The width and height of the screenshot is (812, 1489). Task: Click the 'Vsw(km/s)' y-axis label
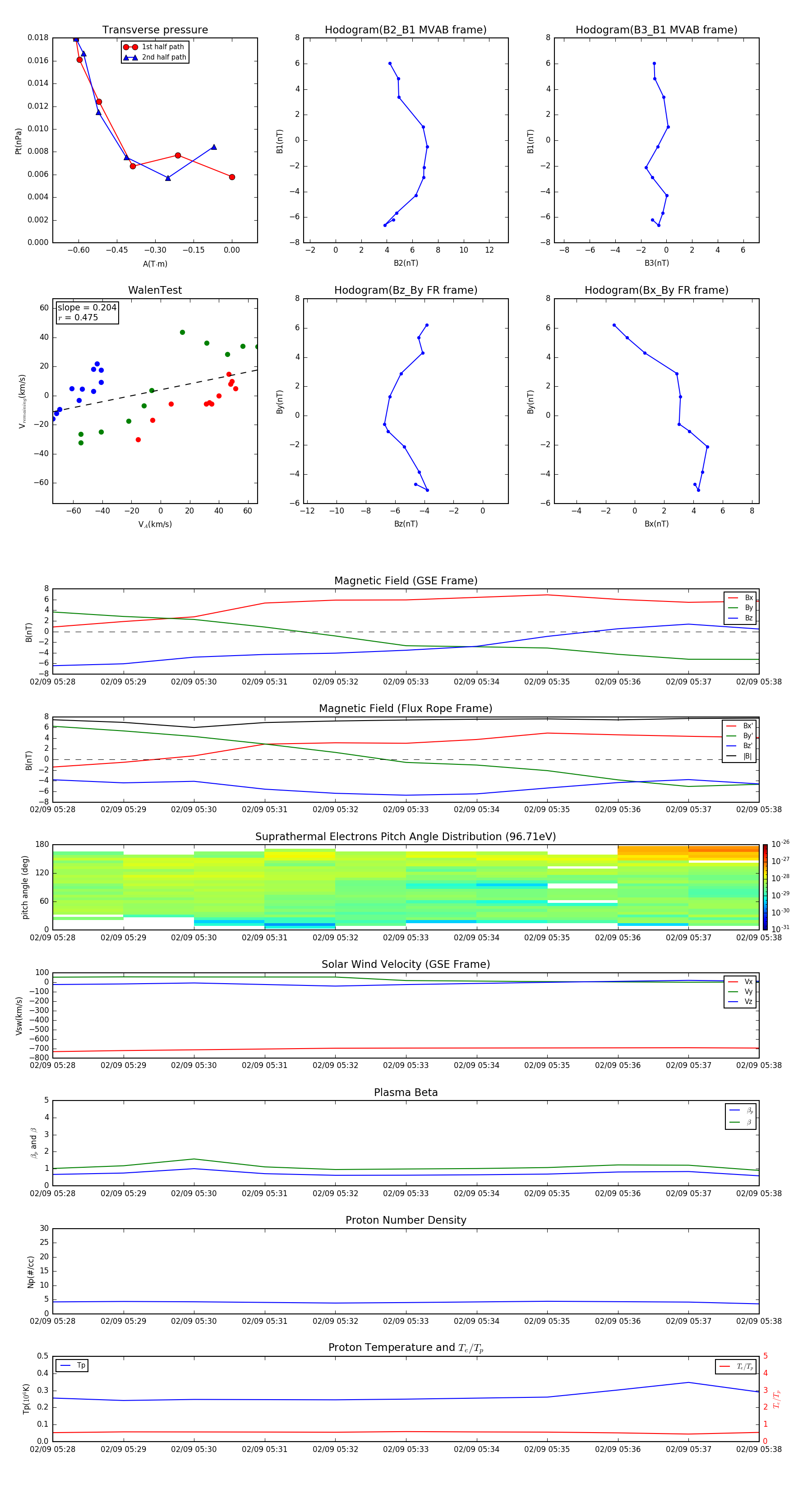pyautogui.click(x=19, y=1015)
